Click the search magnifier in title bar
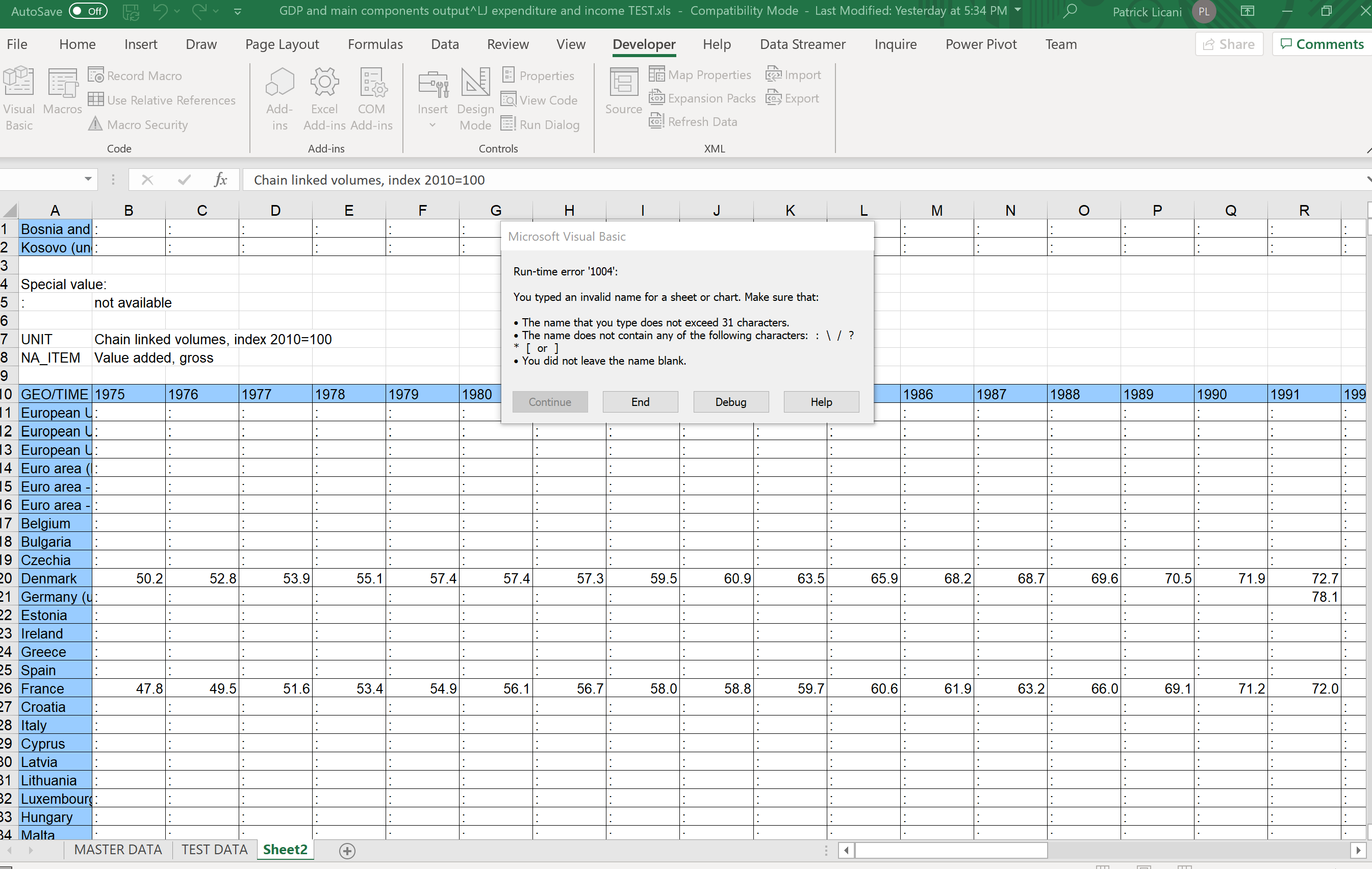 (1070, 11)
